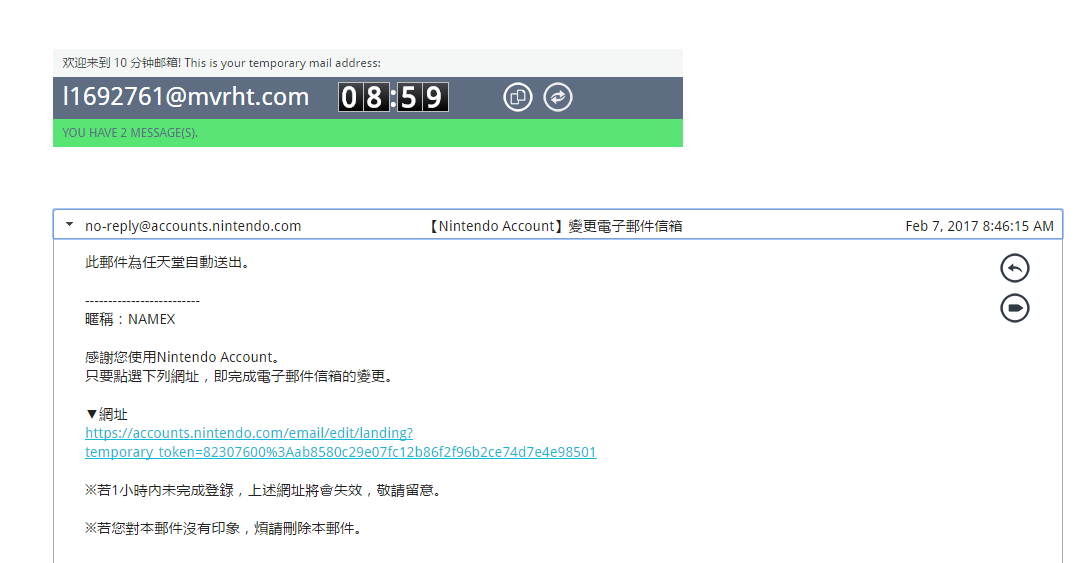Click the ▼網址 label
Screen dimensions: 1077x563
pyautogui.click(x=106, y=414)
